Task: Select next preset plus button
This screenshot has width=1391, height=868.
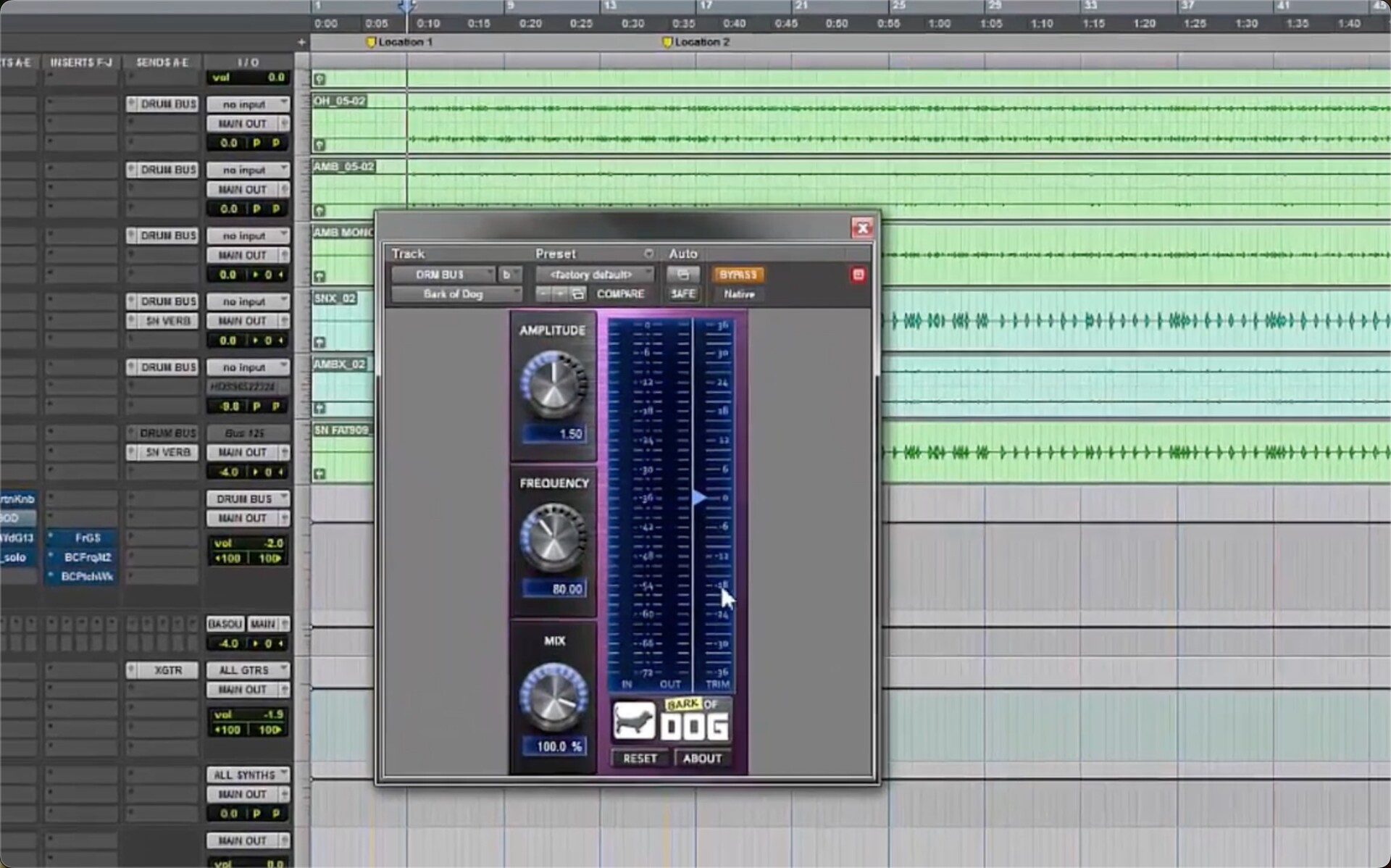Action: click(x=560, y=293)
